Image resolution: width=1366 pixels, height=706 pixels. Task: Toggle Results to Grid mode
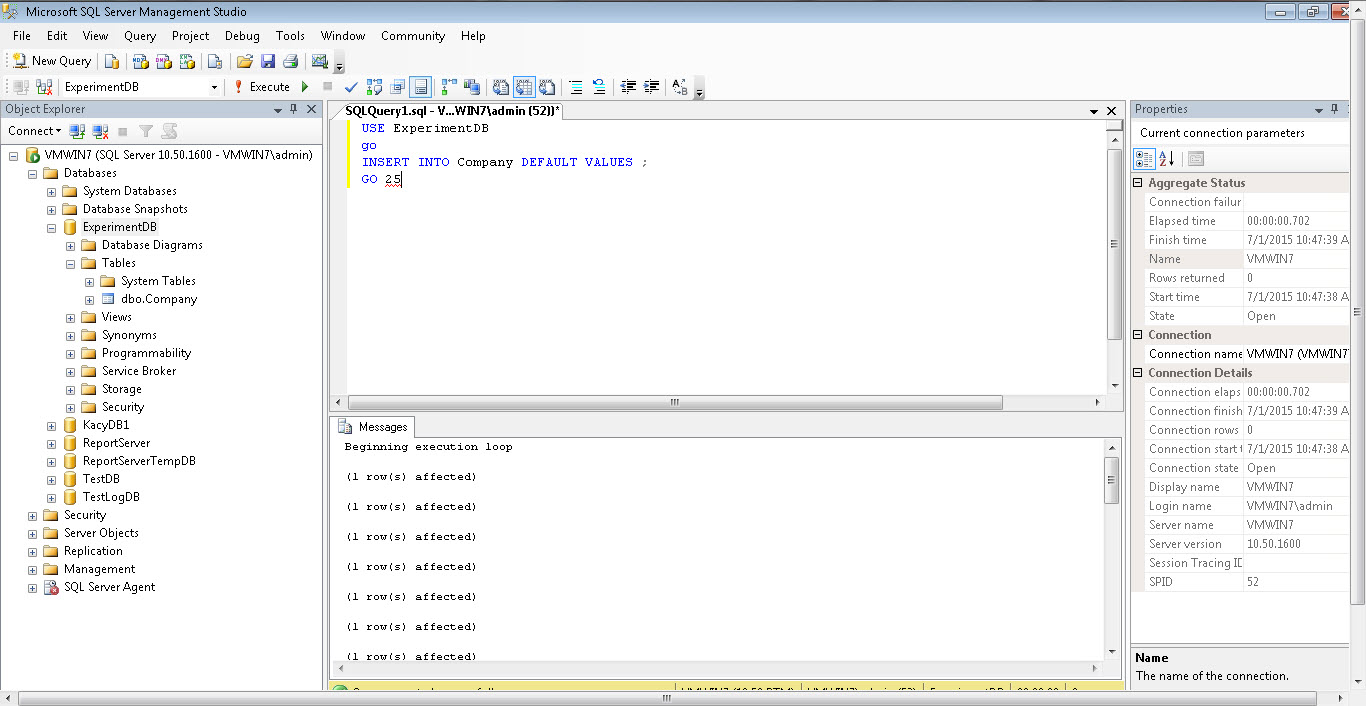coord(524,87)
